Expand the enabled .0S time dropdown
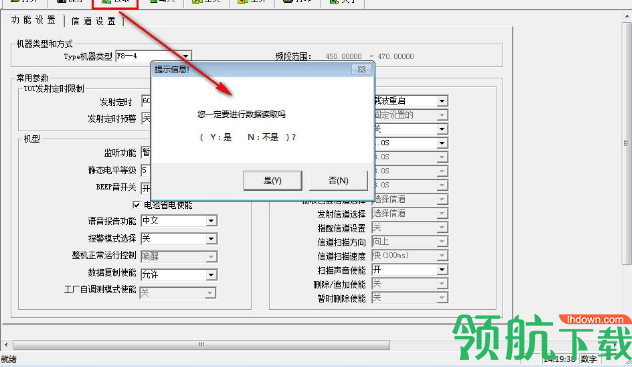 [x=442, y=143]
